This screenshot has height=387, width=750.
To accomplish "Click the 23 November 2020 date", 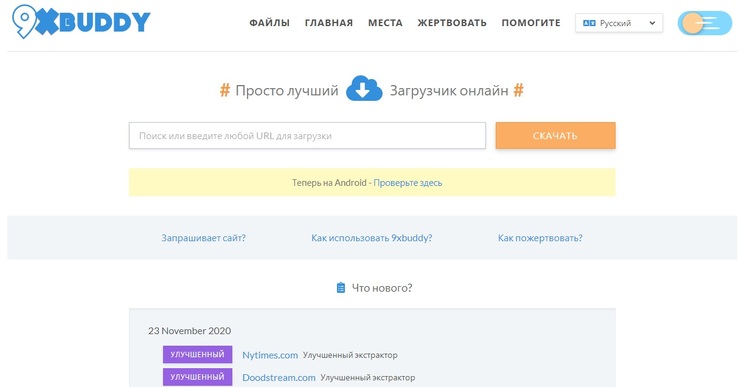I will tap(189, 331).
